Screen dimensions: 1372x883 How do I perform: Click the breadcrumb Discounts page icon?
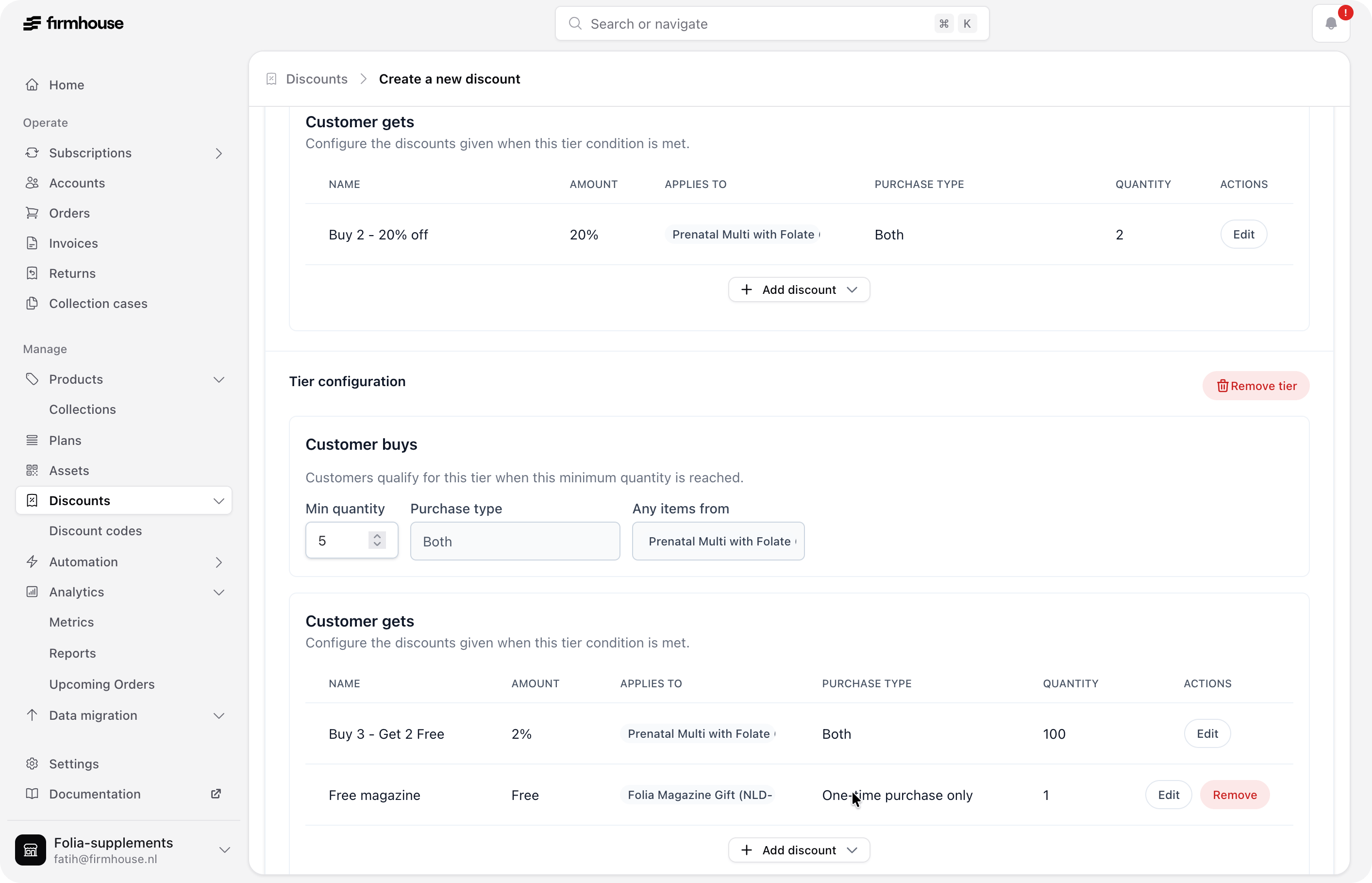point(272,79)
